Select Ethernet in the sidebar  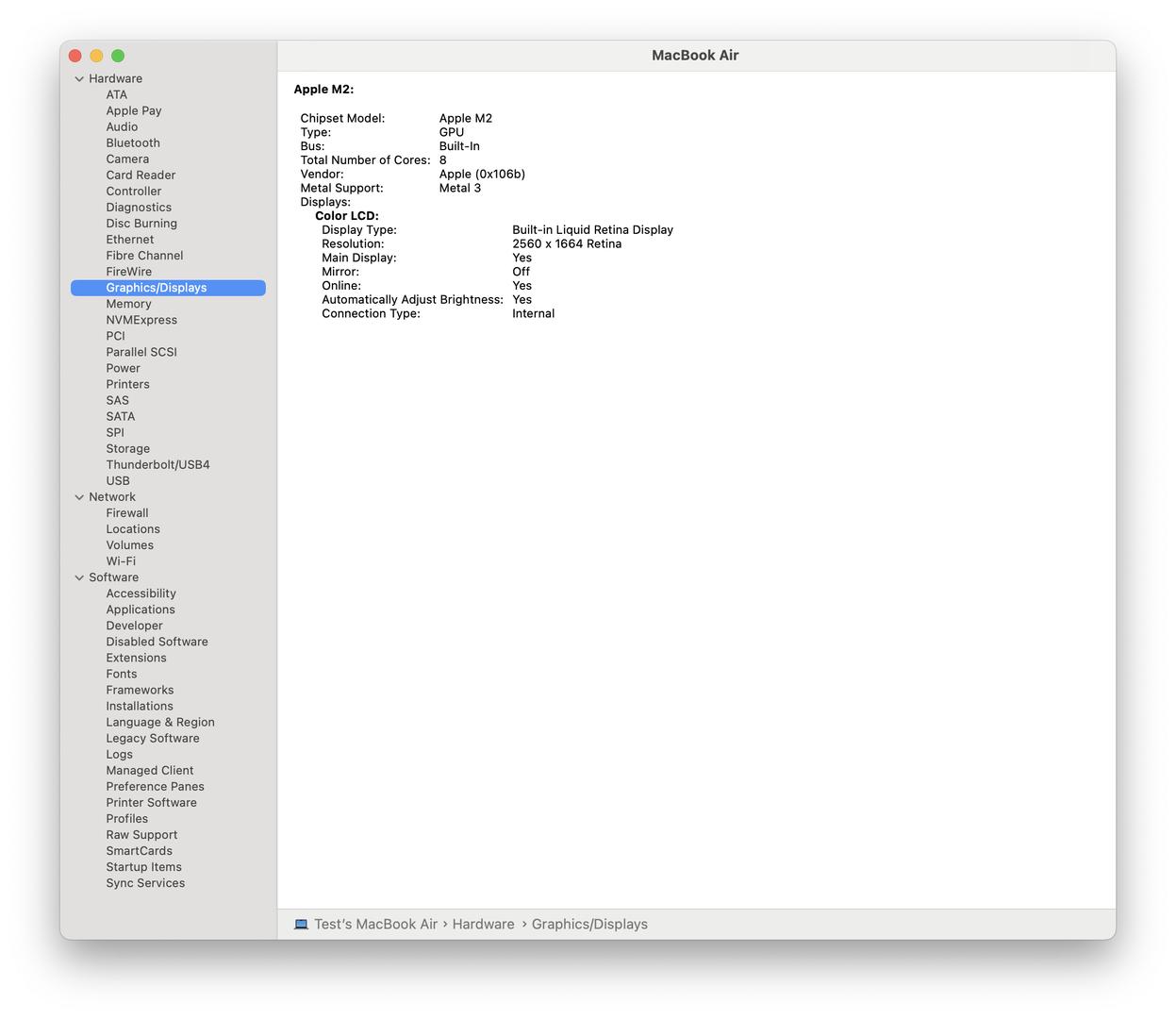coord(130,240)
